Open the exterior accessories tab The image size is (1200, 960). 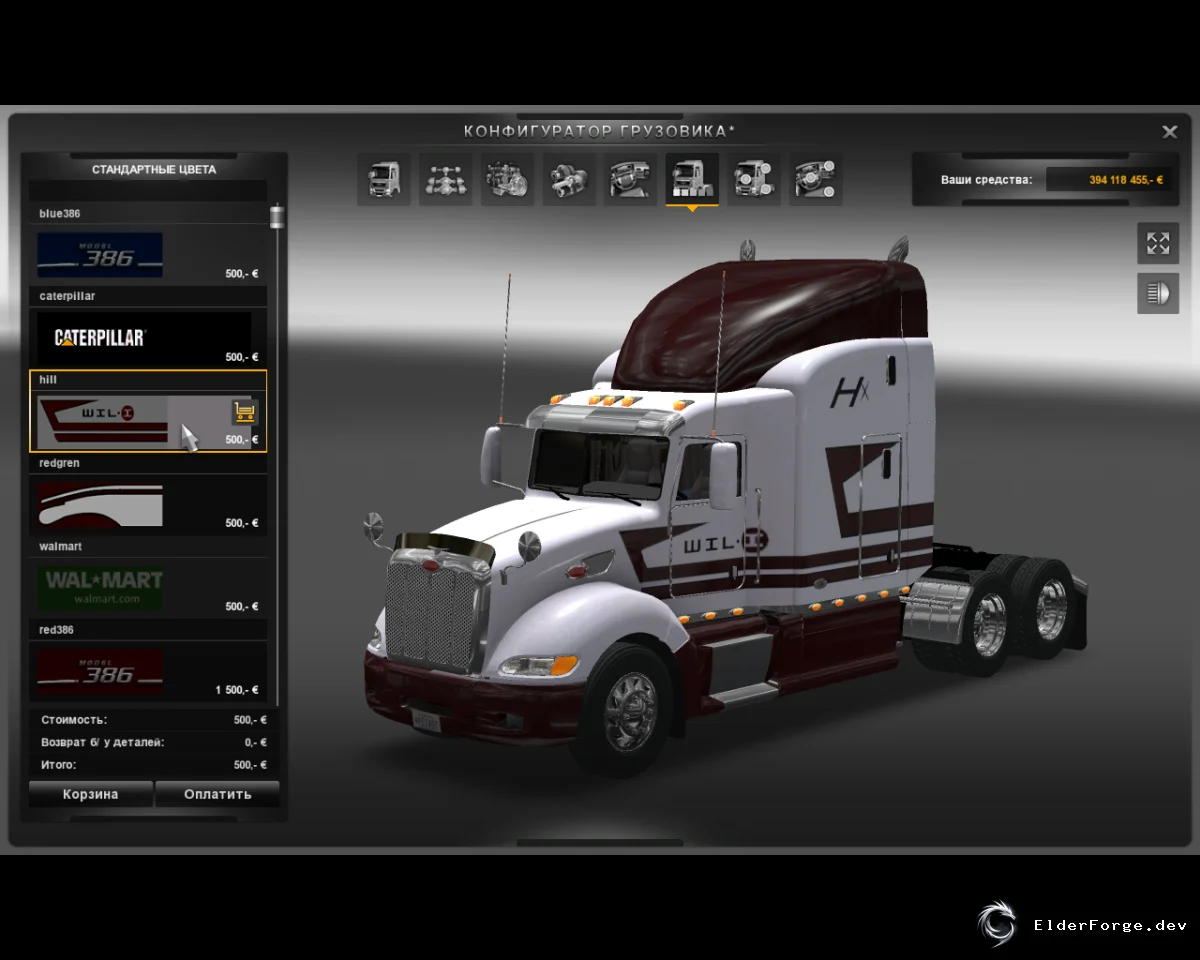[753, 180]
